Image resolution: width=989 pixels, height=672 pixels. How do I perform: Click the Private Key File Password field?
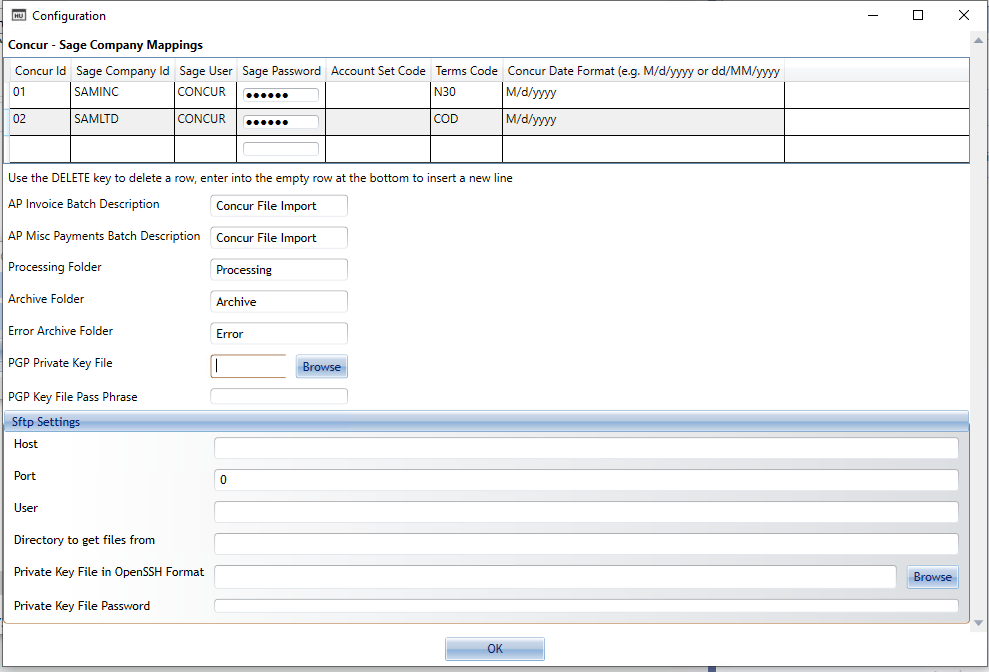click(x=586, y=606)
